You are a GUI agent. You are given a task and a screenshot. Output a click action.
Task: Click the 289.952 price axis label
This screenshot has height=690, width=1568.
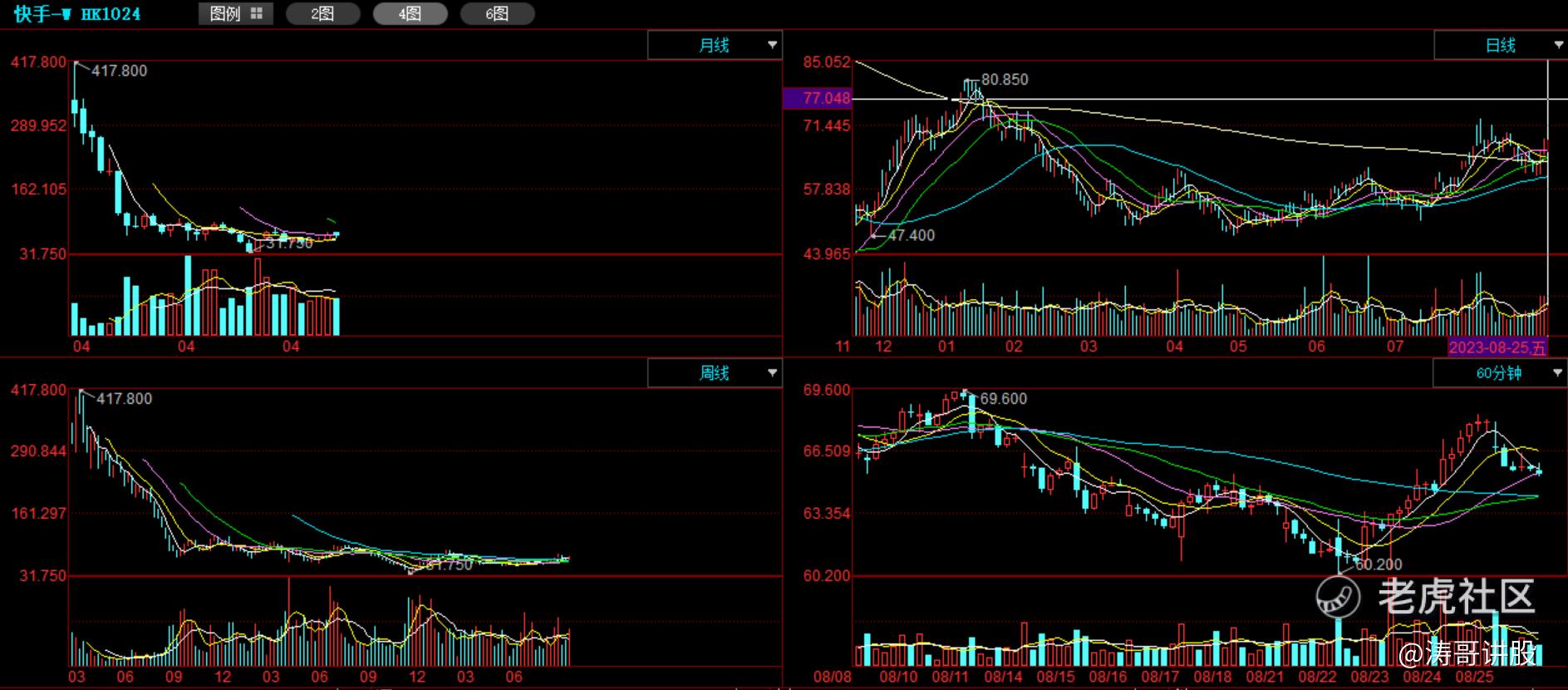[38, 126]
